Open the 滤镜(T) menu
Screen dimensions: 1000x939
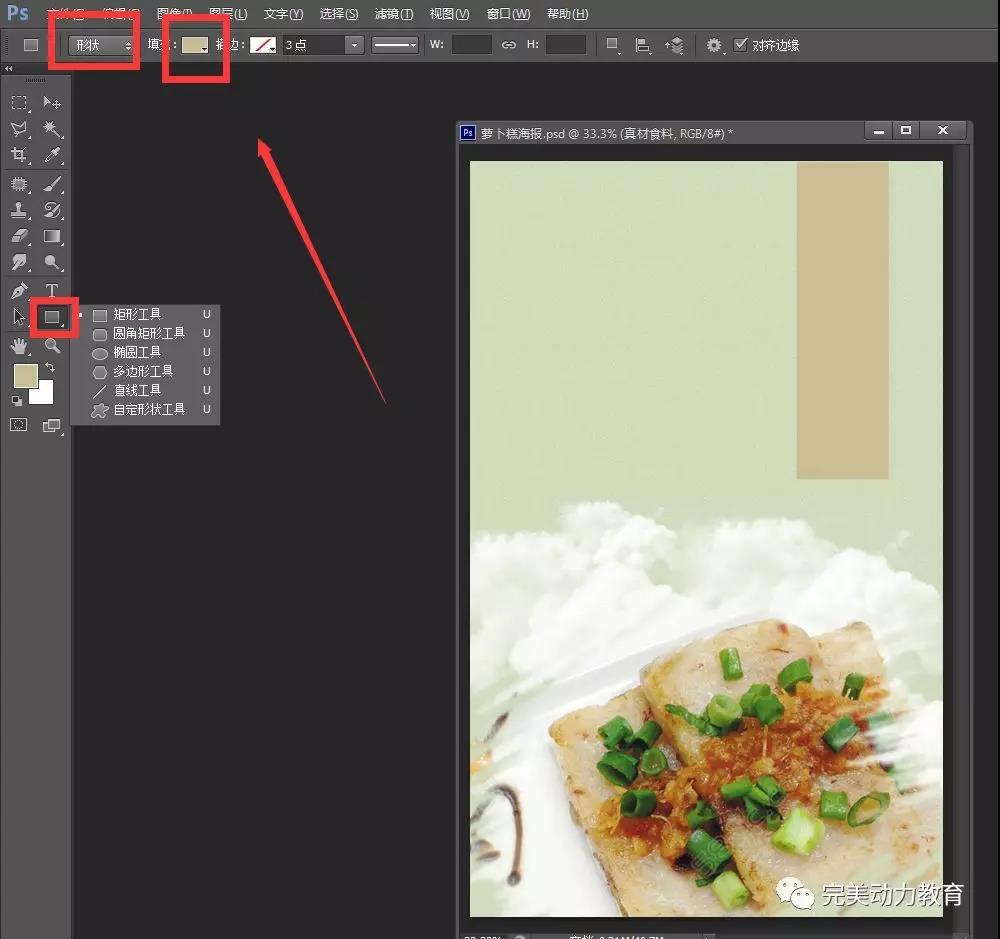tap(393, 14)
